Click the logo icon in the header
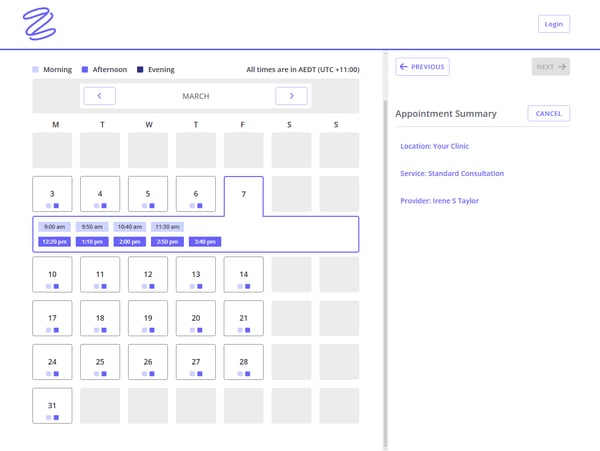The width and height of the screenshot is (600, 451). coord(39,23)
